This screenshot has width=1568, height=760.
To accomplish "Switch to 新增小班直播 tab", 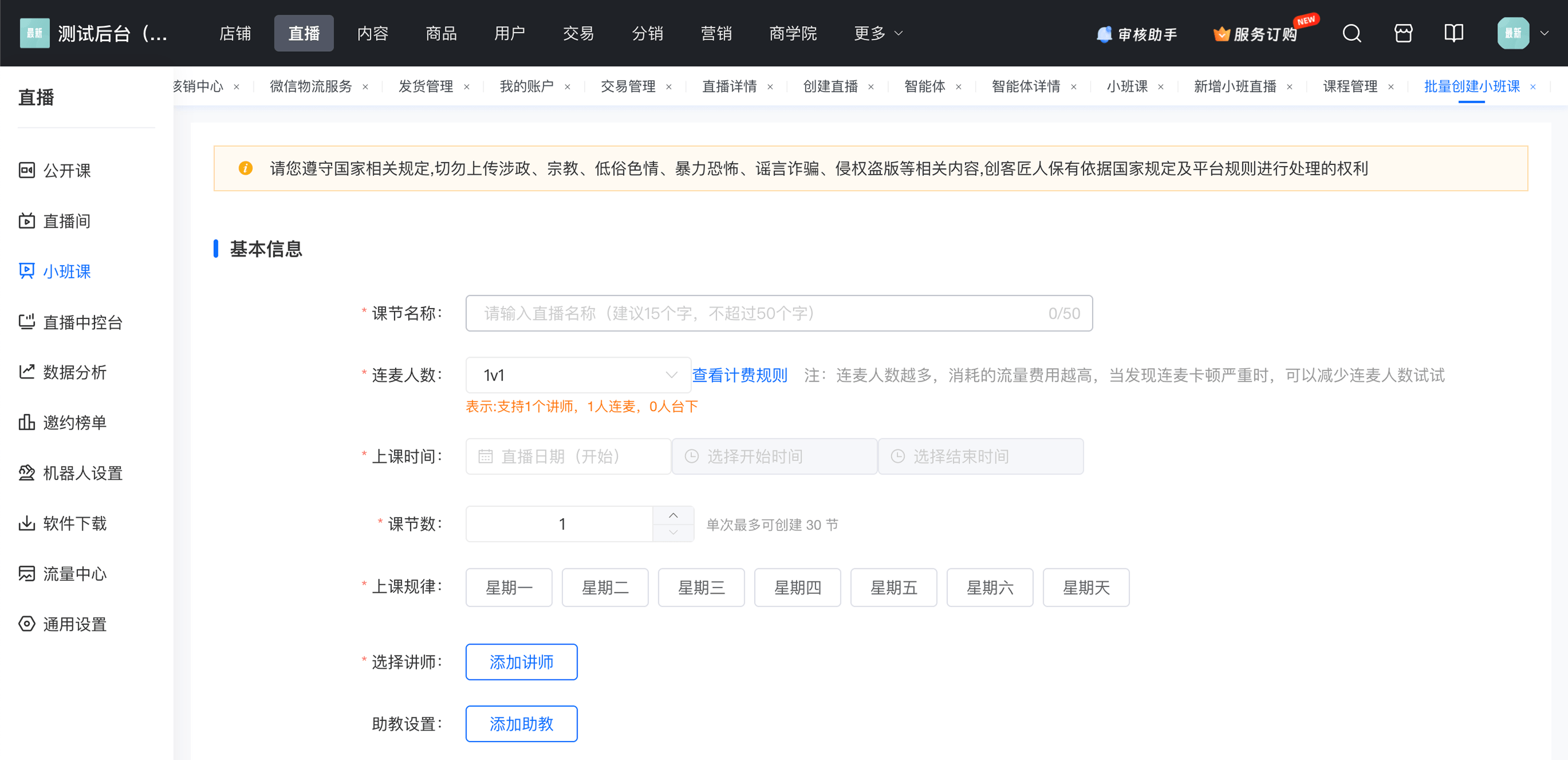I will pyautogui.click(x=1235, y=87).
